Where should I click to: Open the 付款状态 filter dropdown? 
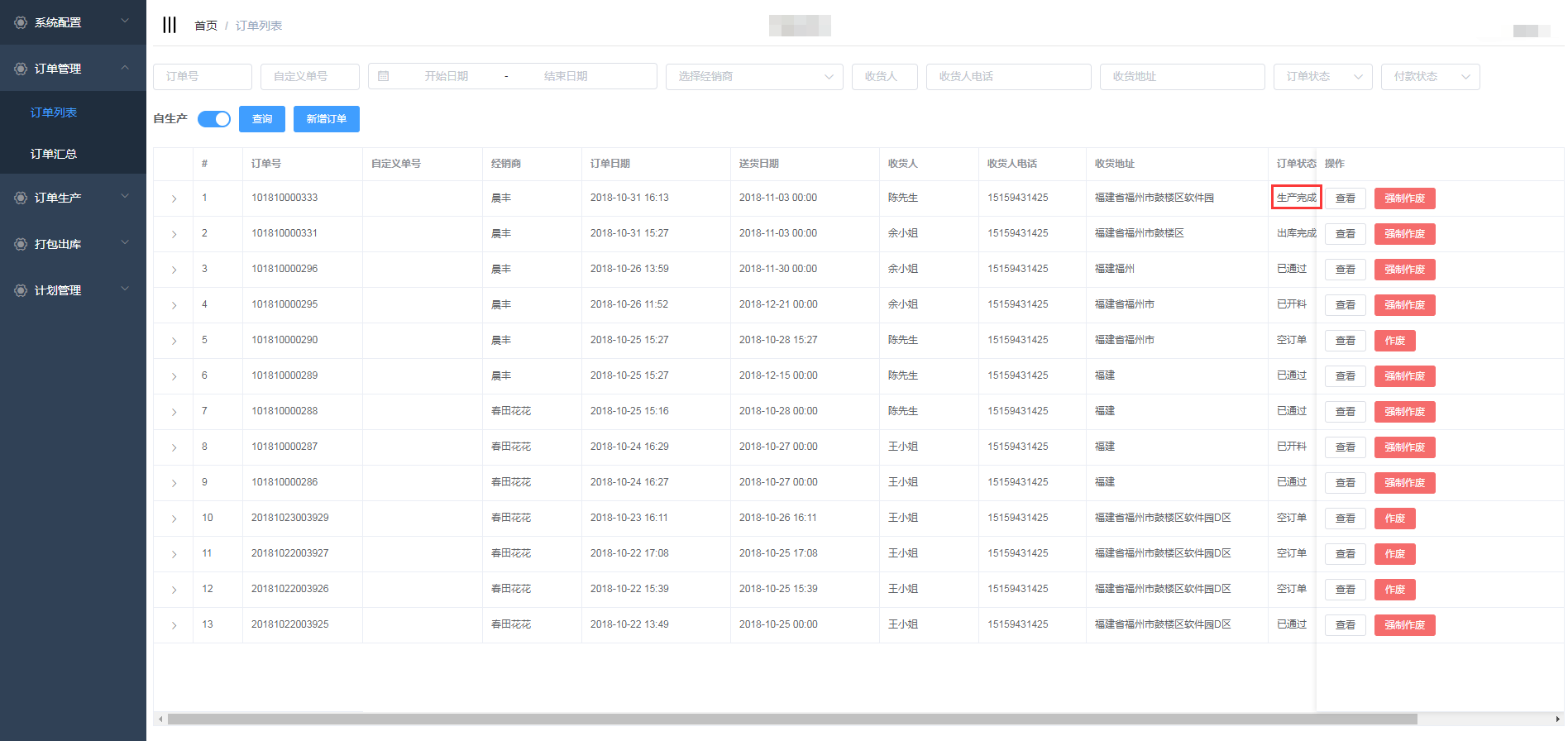click(x=1430, y=76)
